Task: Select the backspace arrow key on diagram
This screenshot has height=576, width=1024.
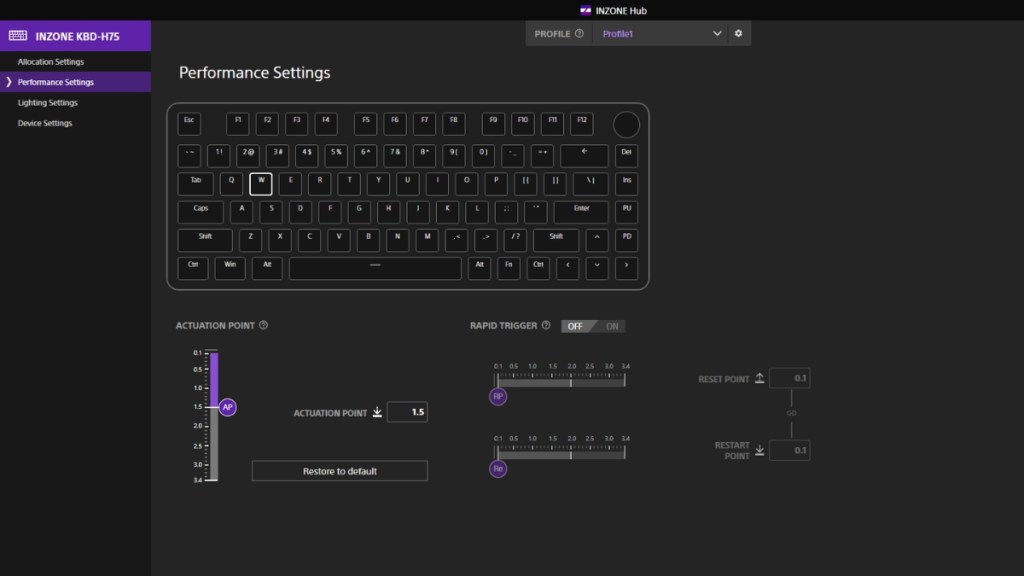Action: pos(584,155)
